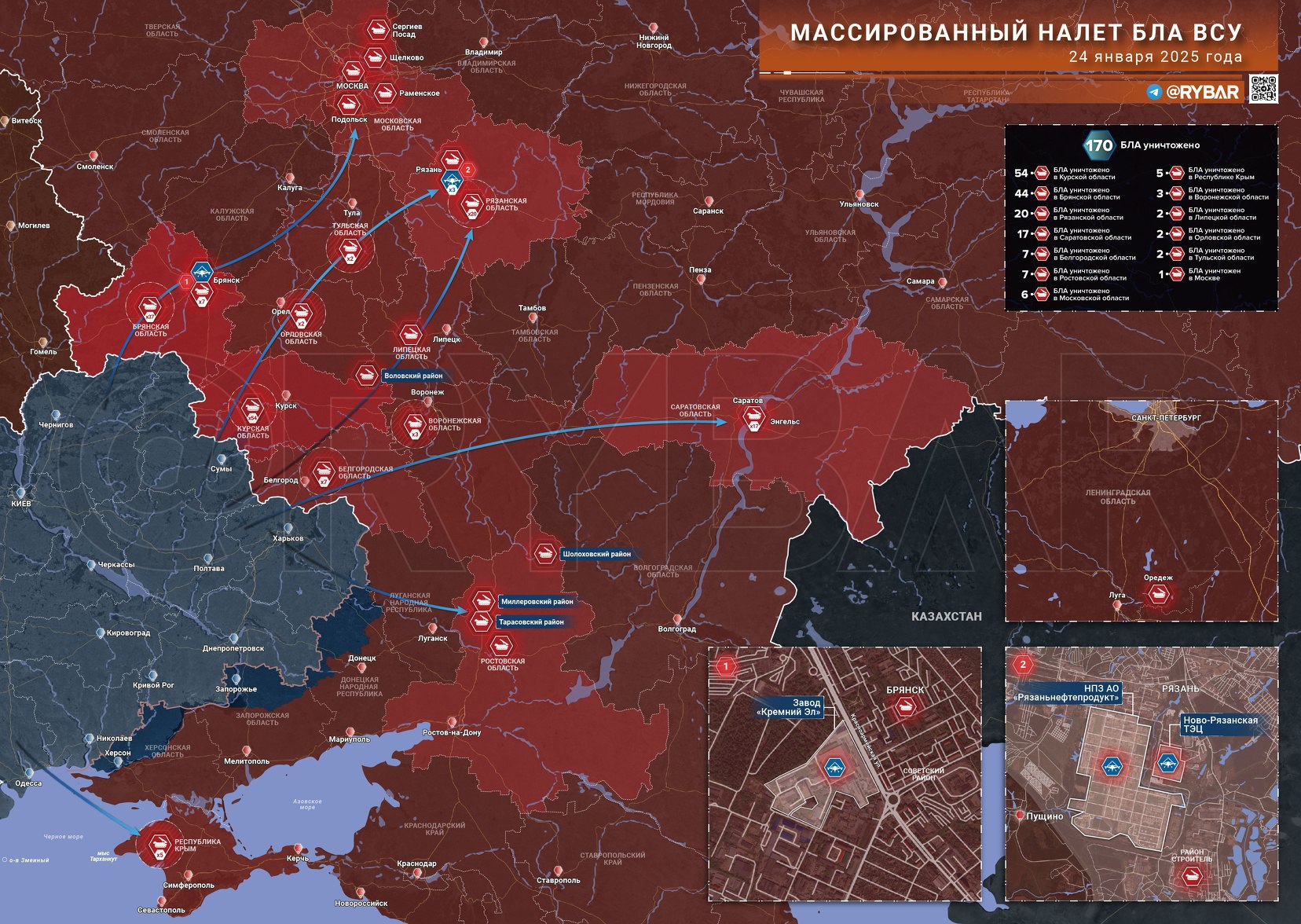This screenshot has width=1301, height=924.
Task: Click the drone icon at Ново-Рязанская ТЭЦ
Action: 1168,762
